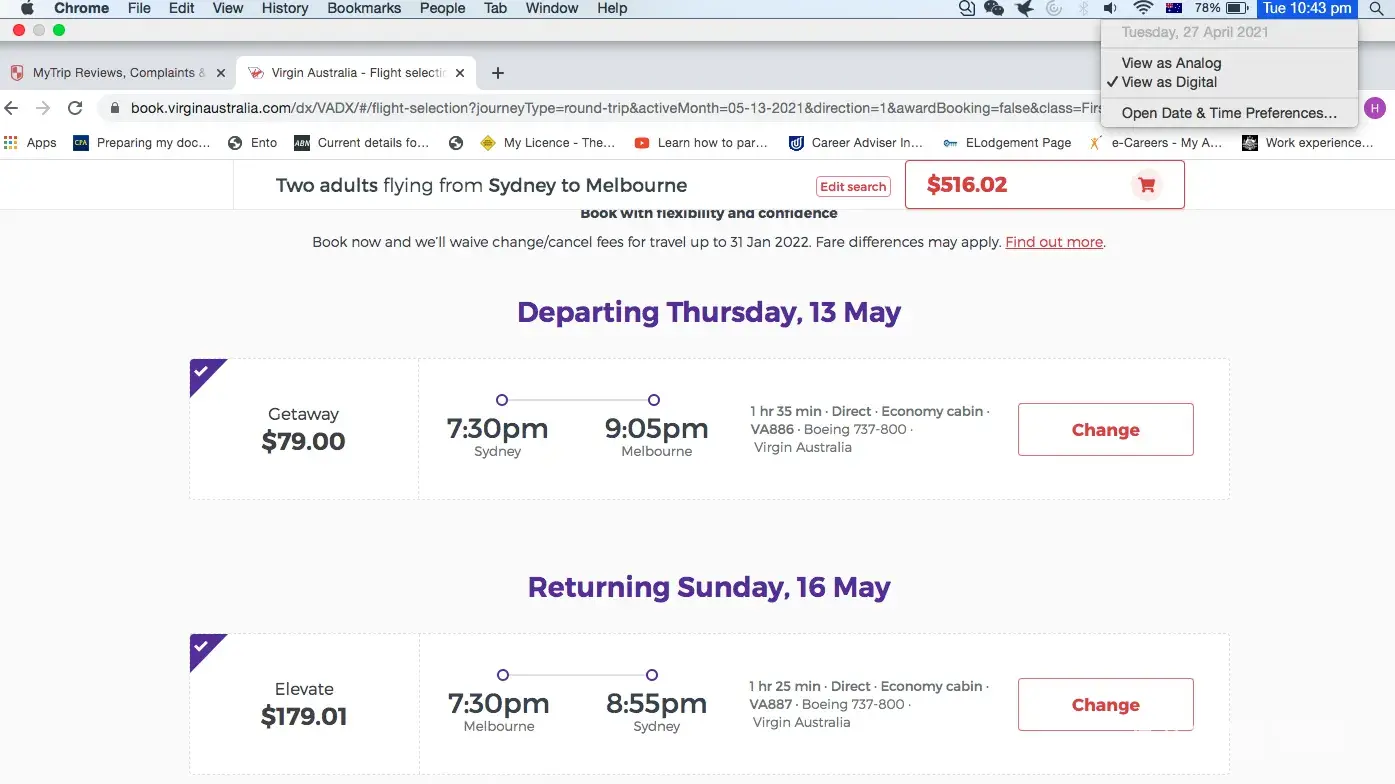1395x784 pixels.
Task: Toggle the Getaway fare selected checkmark
Action: point(202,371)
